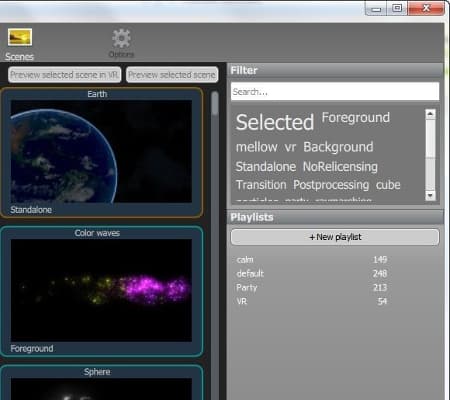Click the Preview selected scene button
The width and height of the screenshot is (450, 400).
(x=172, y=75)
